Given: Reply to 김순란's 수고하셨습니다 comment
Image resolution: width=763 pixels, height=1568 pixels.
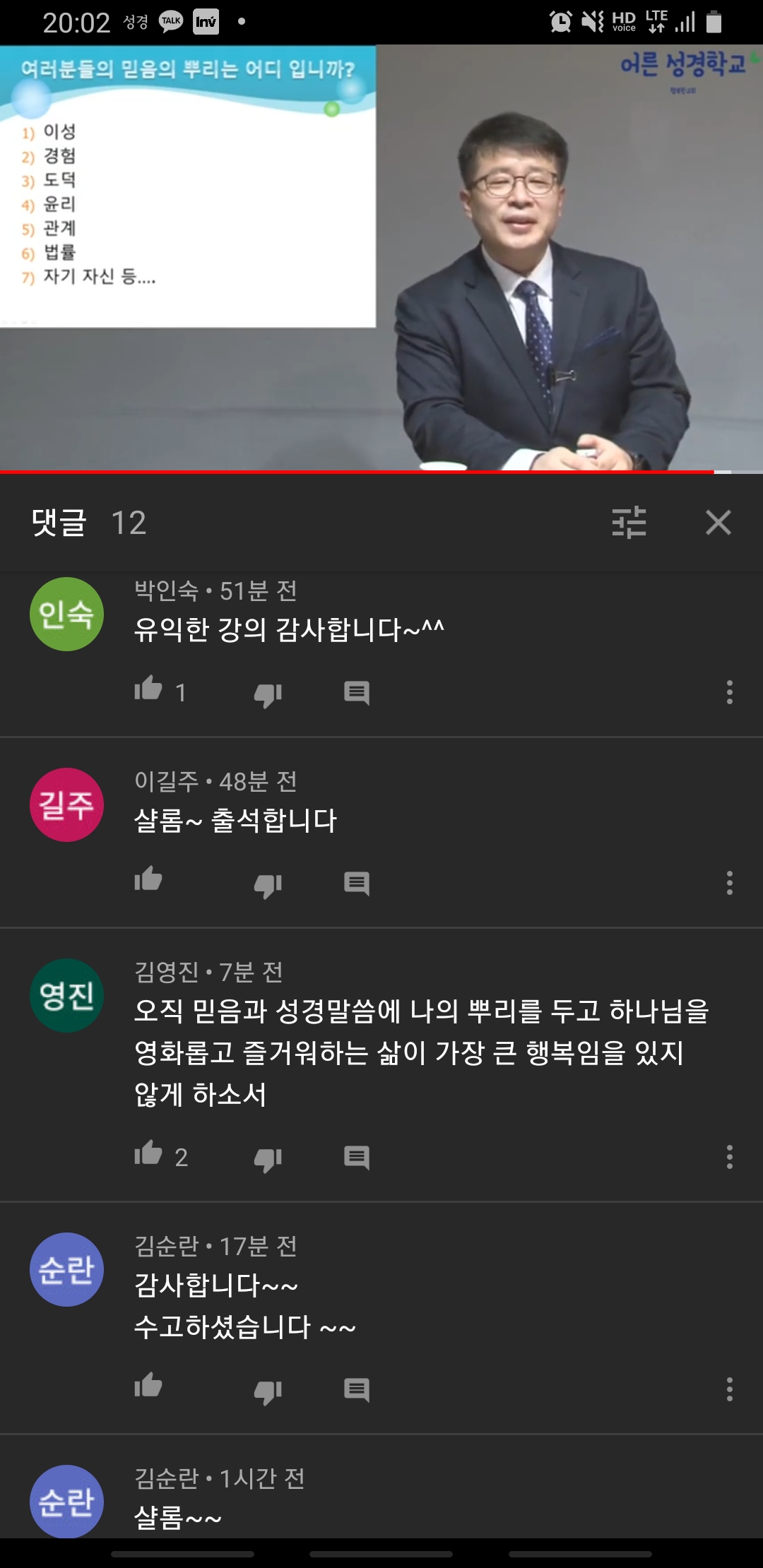Looking at the screenshot, I should [x=357, y=1390].
